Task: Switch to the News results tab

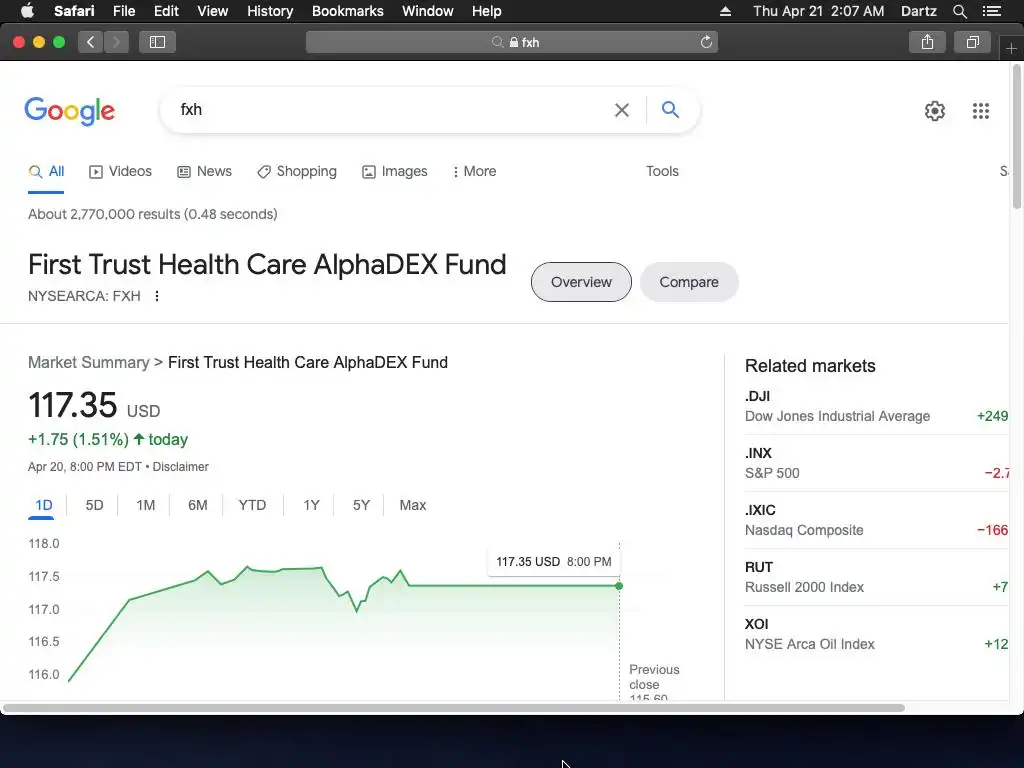Action: pyautogui.click(x=204, y=171)
